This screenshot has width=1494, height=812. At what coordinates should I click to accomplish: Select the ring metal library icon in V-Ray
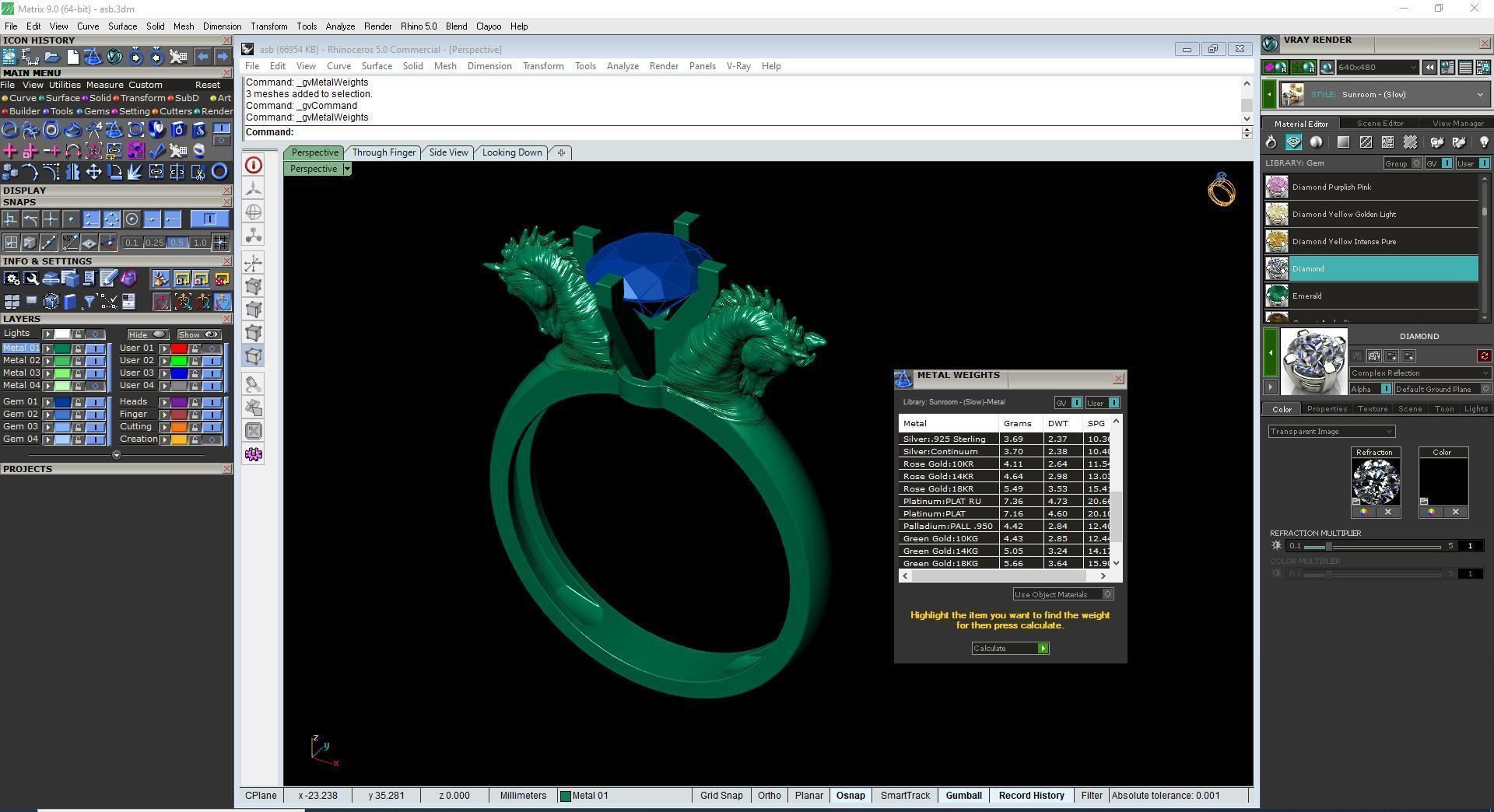pos(1271,142)
